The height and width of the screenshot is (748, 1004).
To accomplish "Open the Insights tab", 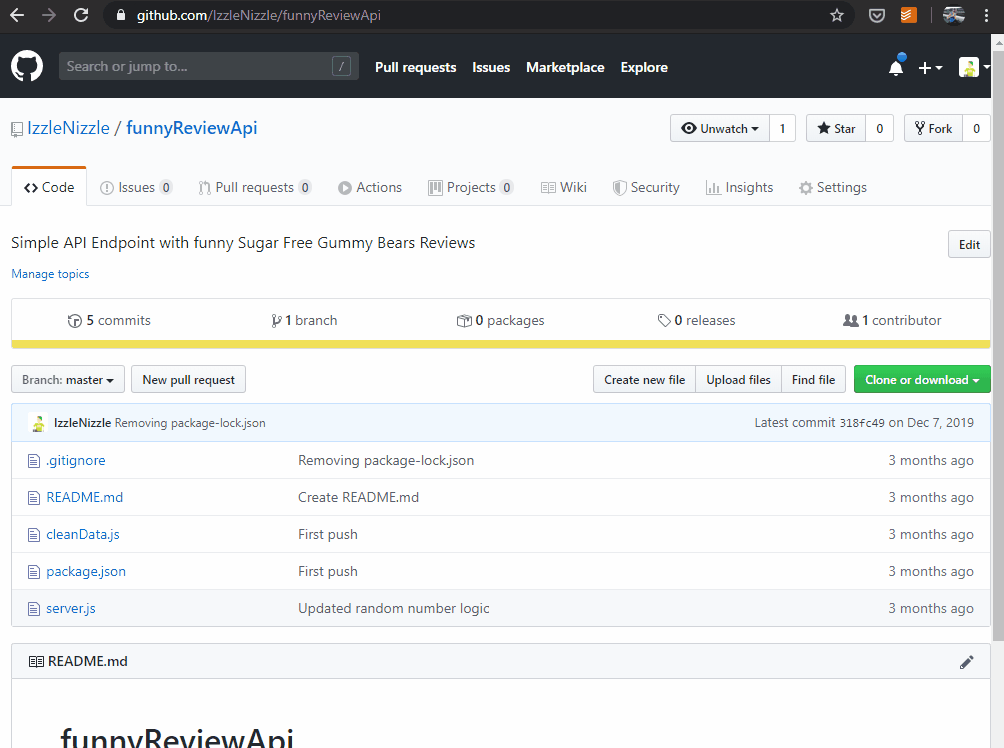I will tap(740, 187).
